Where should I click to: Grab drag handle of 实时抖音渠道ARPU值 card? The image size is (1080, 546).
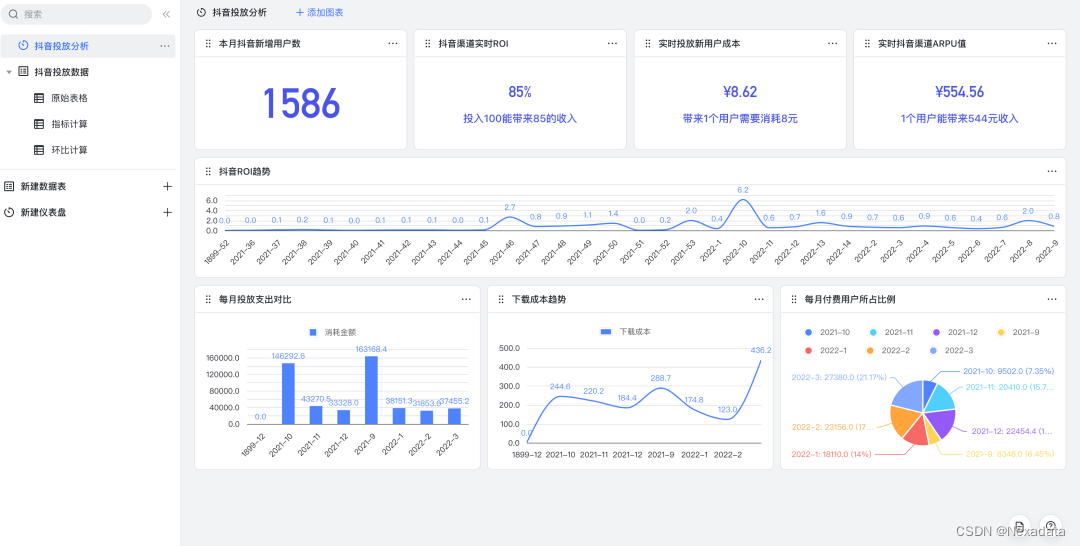pos(867,43)
